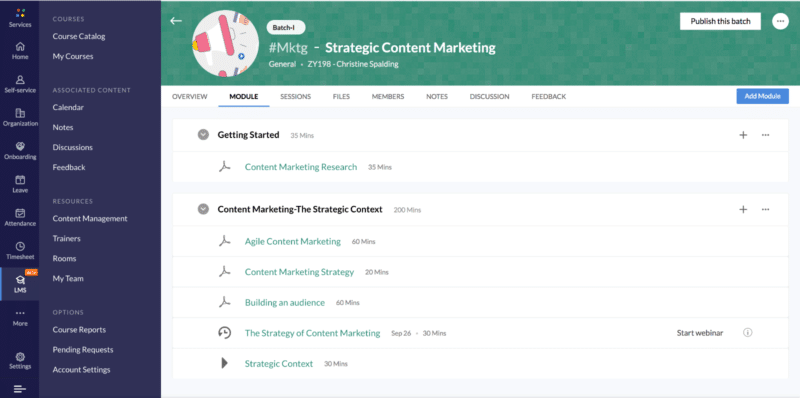Image resolution: width=800 pixels, height=398 pixels.
Task: Click the Add Module button
Action: (762, 96)
